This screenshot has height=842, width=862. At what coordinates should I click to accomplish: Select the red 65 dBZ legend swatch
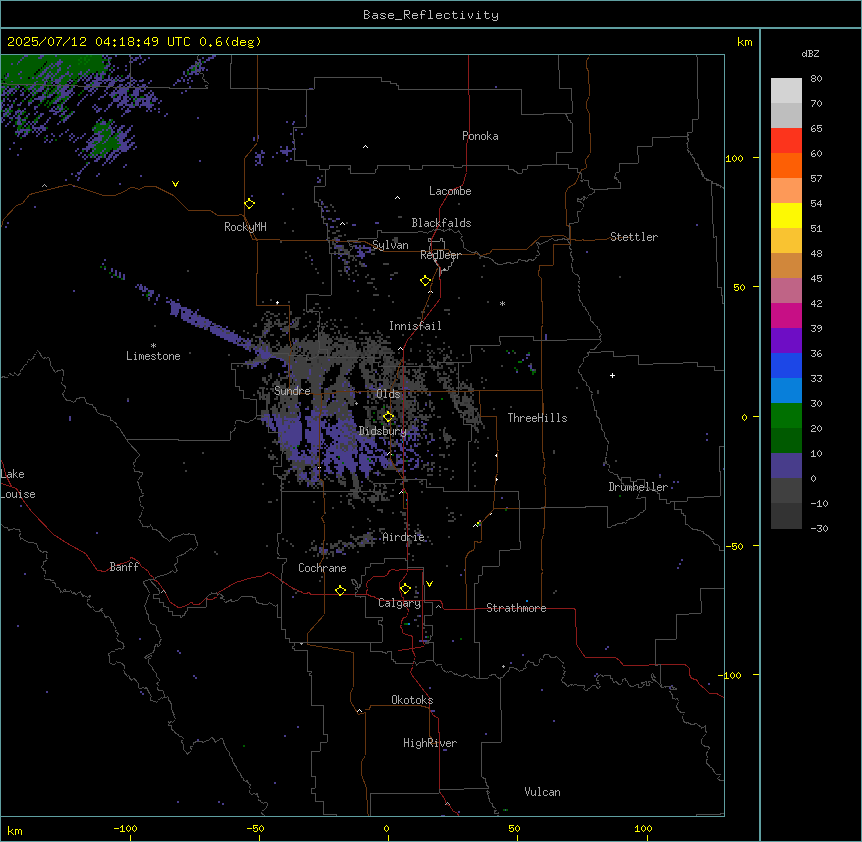click(786, 140)
